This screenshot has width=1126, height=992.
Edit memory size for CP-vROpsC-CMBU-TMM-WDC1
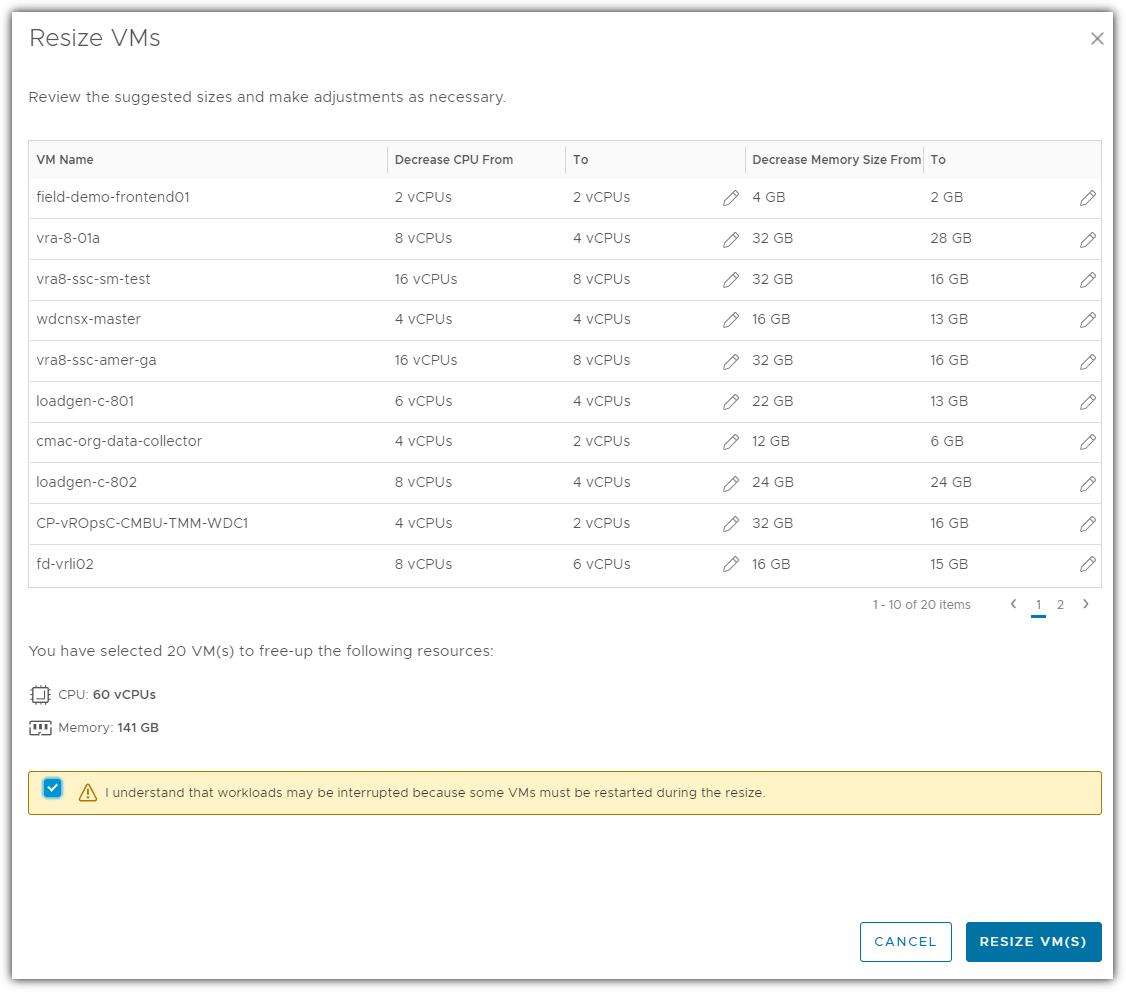click(1088, 524)
